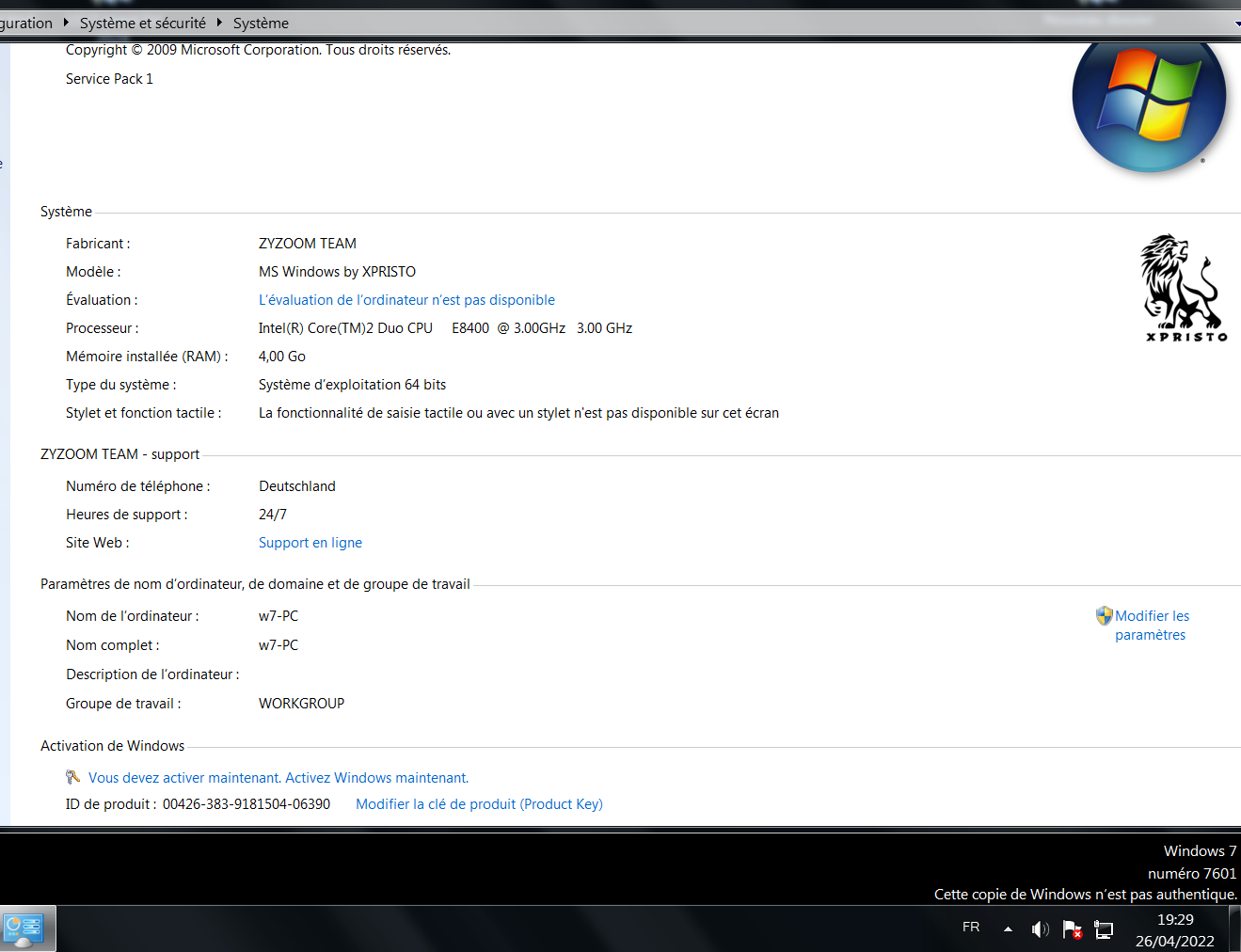The image size is (1241, 952).
Task: Select MS Windows by XPRISTO model text
Action: (x=337, y=272)
